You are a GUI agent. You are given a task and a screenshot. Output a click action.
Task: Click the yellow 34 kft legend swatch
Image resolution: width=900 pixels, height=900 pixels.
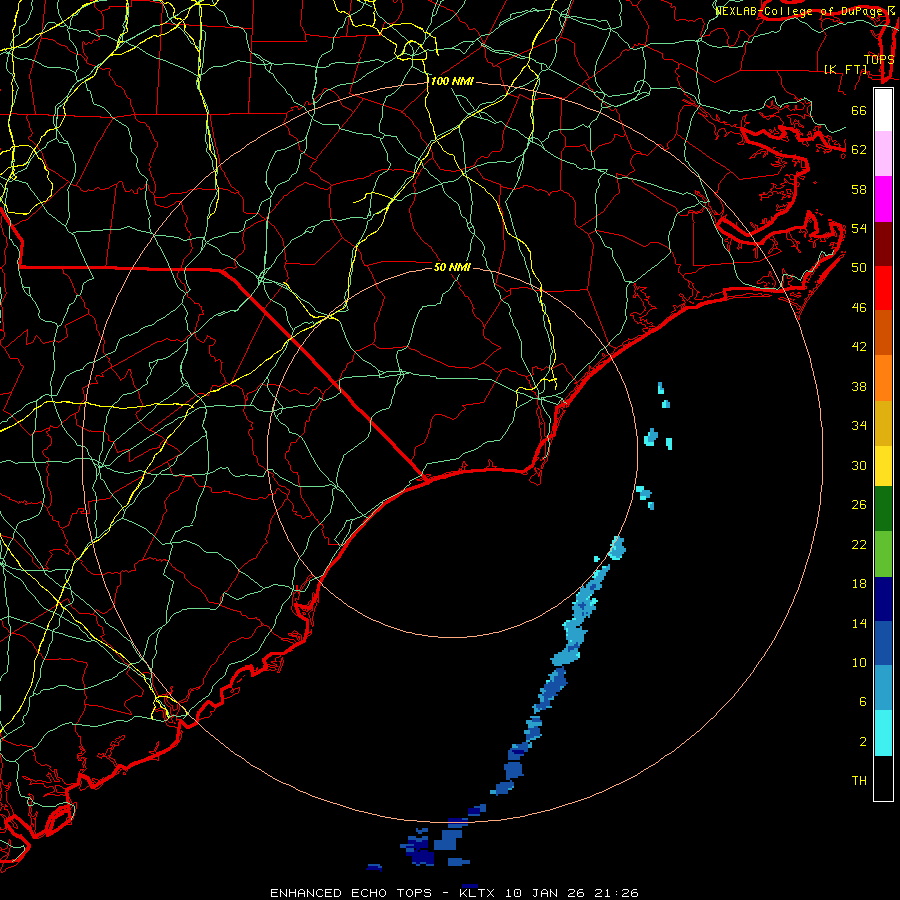(x=883, y=466)
